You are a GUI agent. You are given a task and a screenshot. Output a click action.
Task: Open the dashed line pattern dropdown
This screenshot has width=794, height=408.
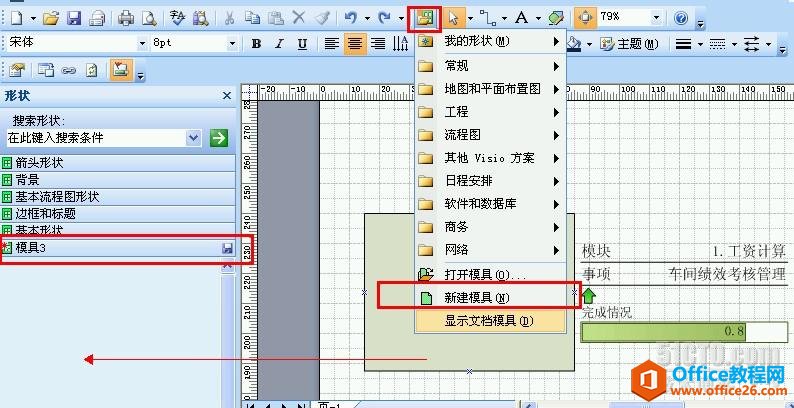(x=734, y=45)
